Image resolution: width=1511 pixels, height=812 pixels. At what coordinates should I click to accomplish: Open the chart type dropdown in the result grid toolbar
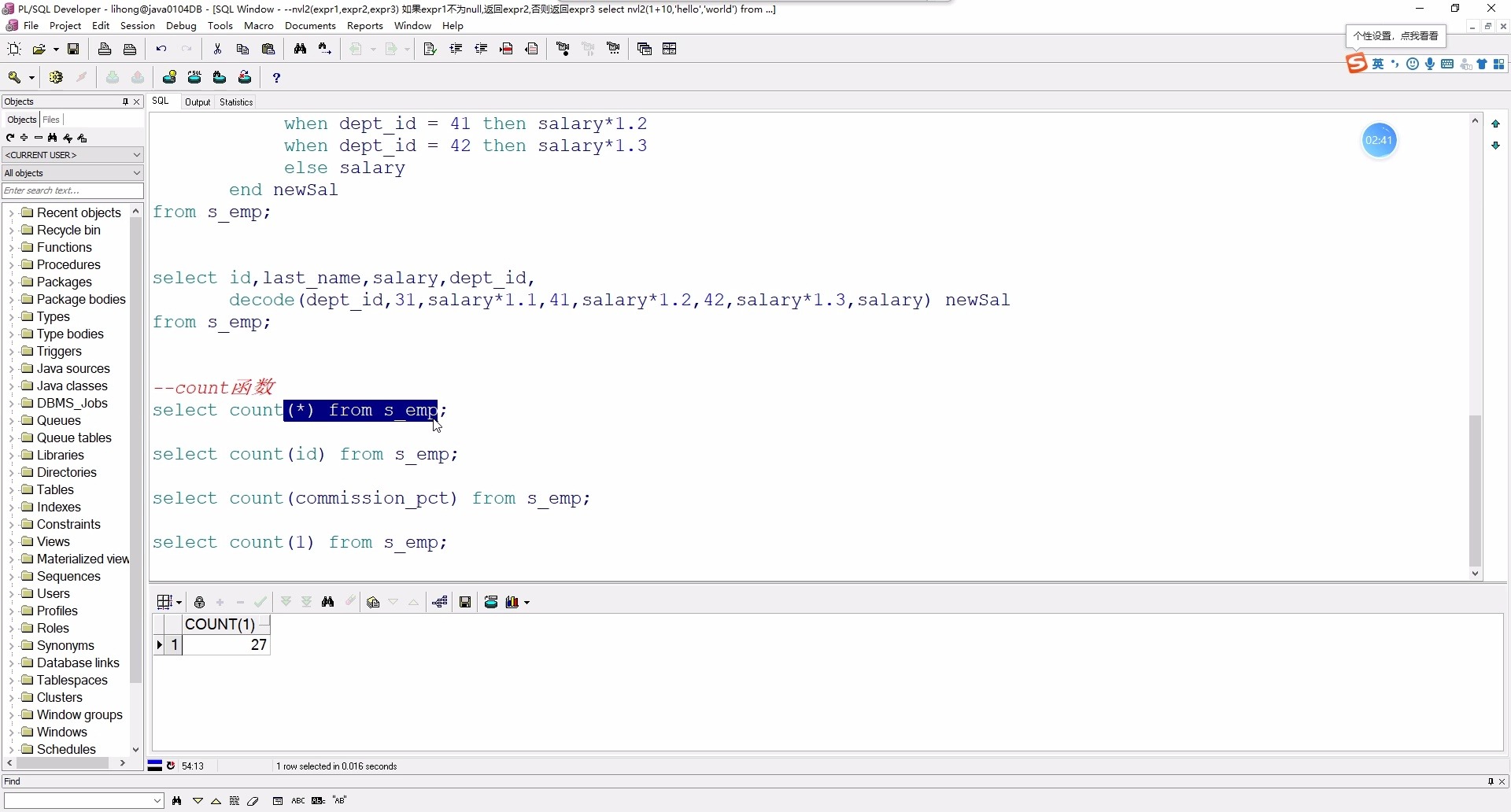tap(526, 603)
